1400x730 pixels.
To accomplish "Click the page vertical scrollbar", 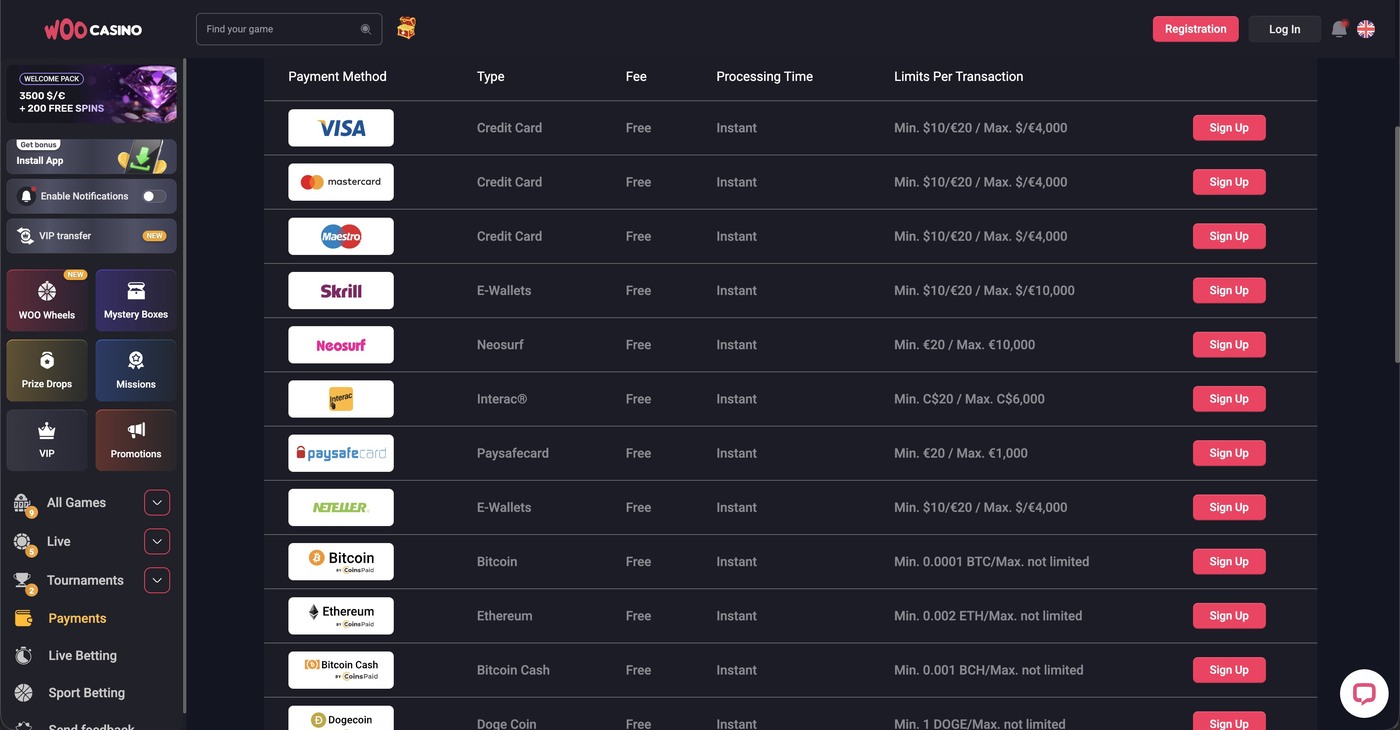I will point(1395,243).
